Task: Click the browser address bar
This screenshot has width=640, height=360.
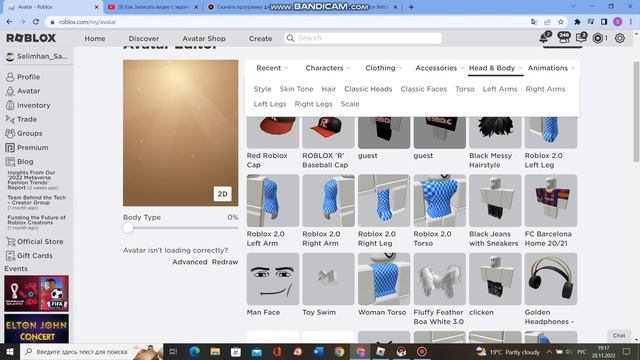Action: 286,22
